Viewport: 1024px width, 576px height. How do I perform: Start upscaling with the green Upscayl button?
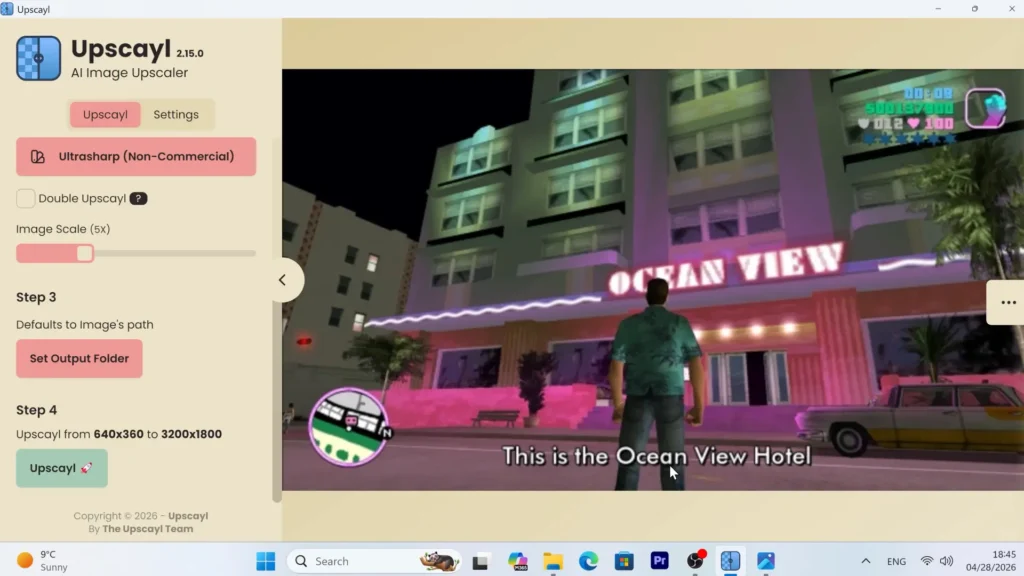pyautogui.click(x=62, y=468)
